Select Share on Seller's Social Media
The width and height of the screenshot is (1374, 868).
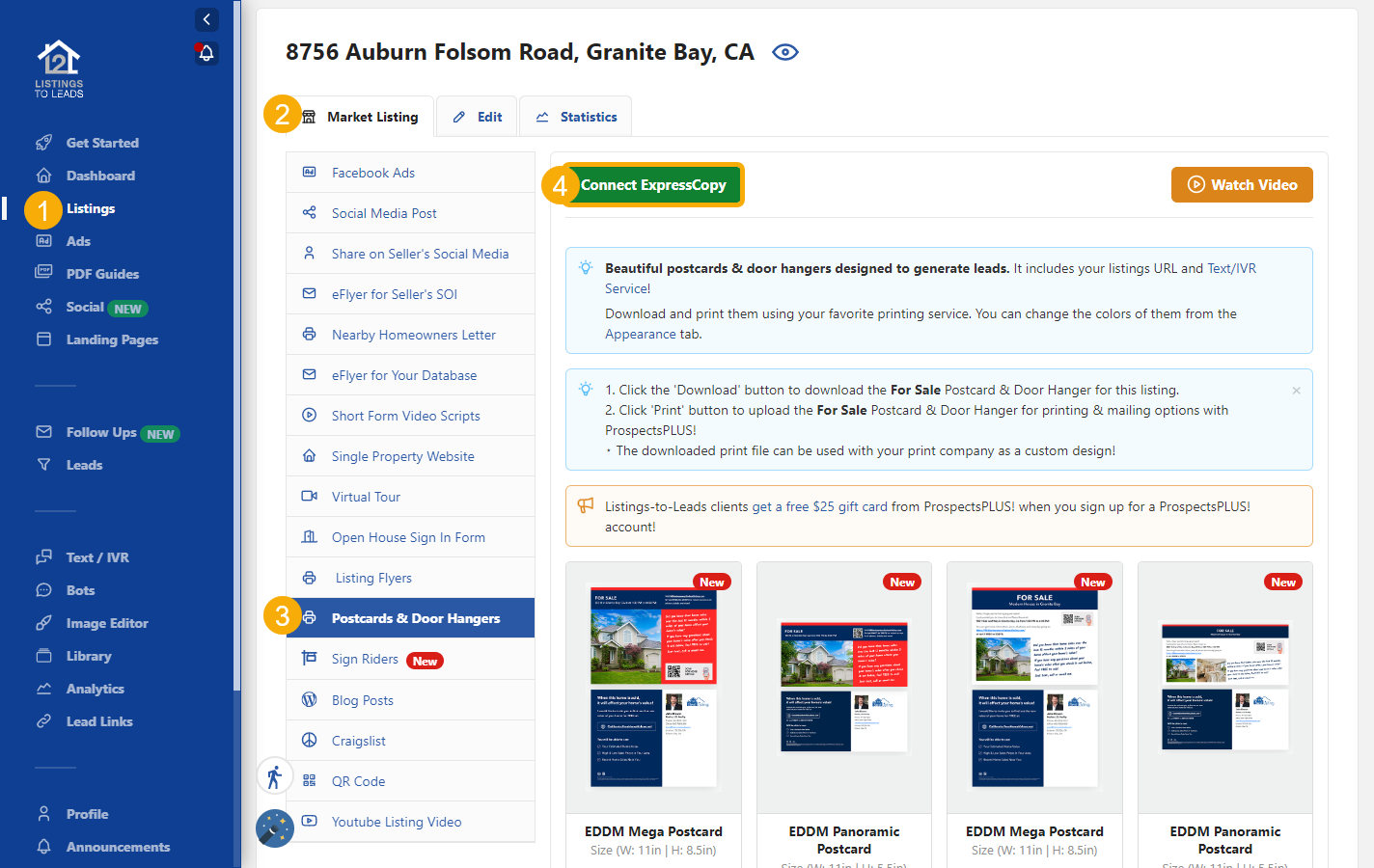click(410, 254)
